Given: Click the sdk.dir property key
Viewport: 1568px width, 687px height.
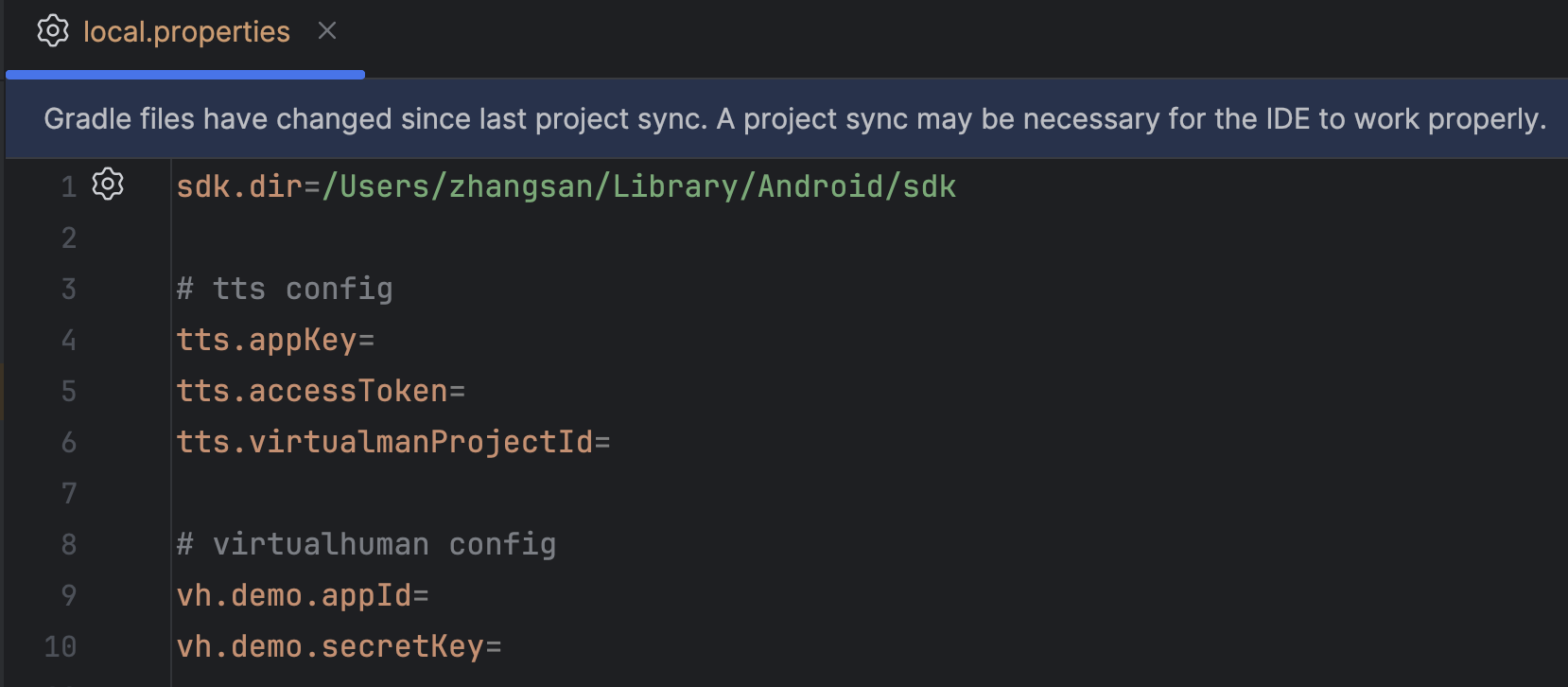Looking at the screenshot, I should 238,186.
